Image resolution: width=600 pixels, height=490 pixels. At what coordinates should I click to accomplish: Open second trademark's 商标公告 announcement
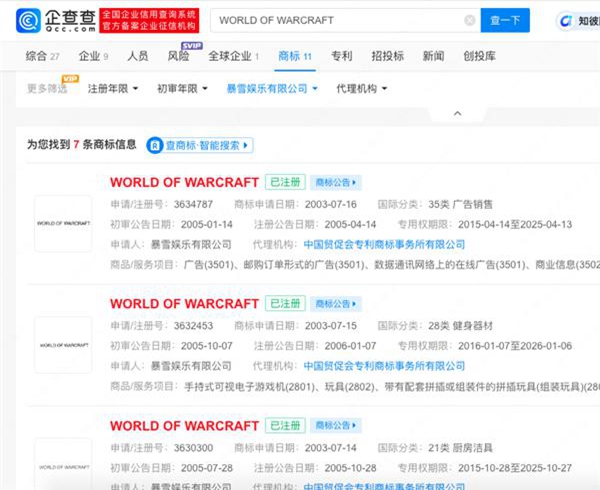(x=336, y=303)
